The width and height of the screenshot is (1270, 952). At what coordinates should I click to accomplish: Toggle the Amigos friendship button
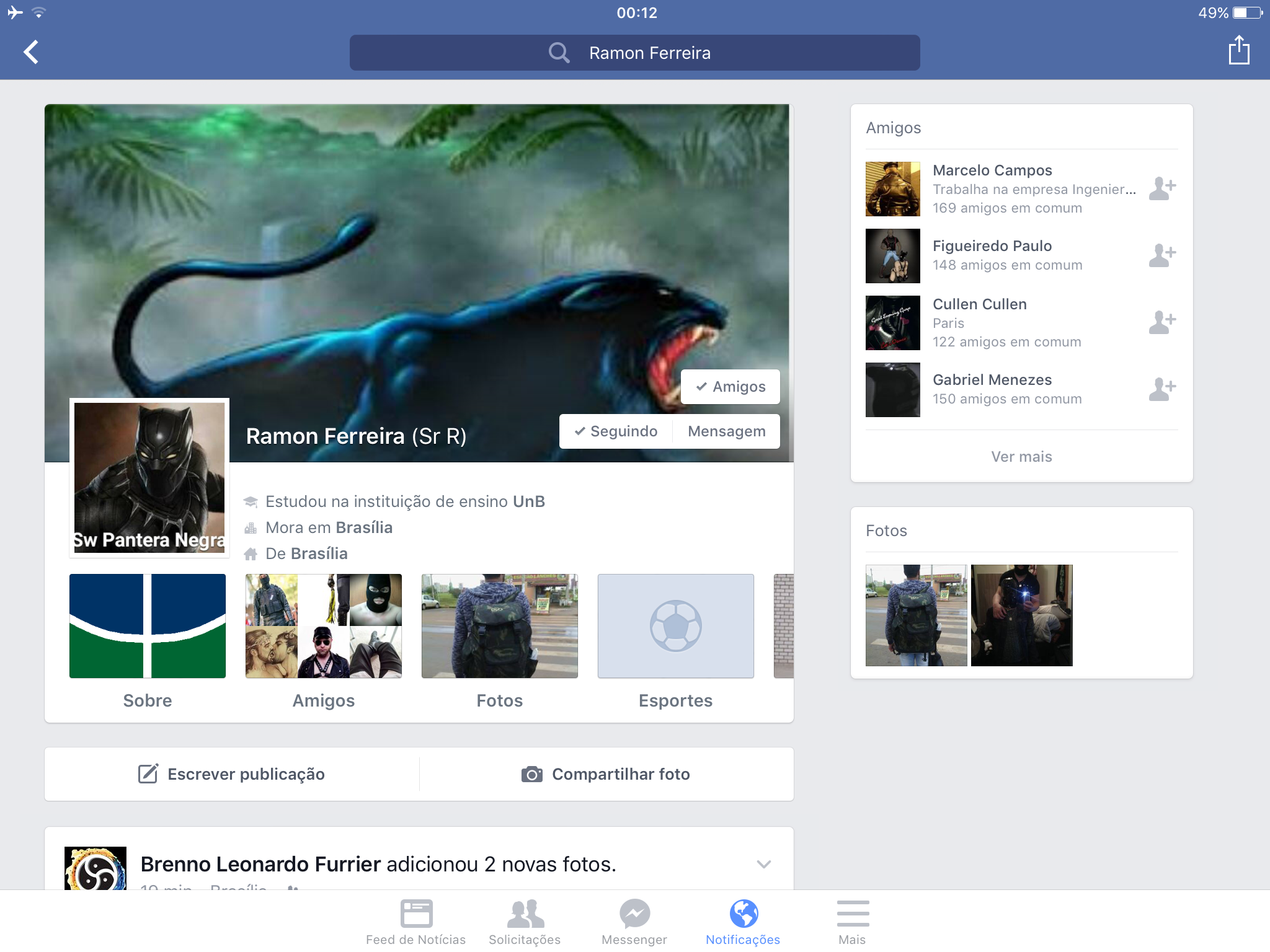(x=730, y=387)
